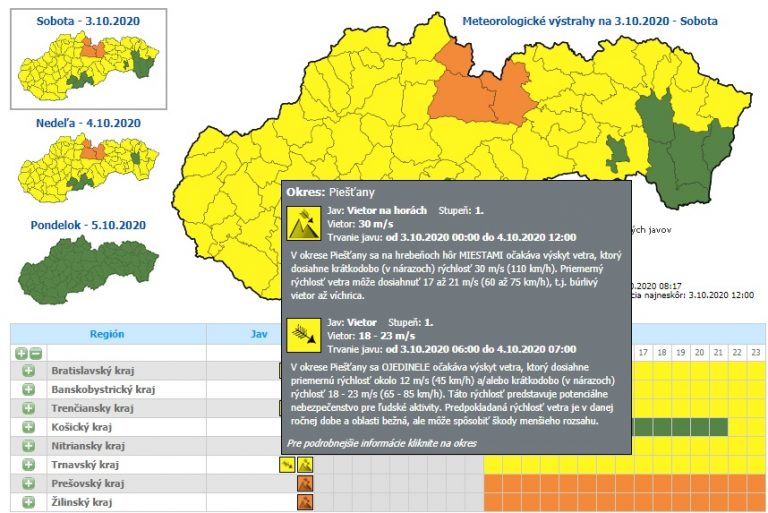
Task: Open the Sobota 3.10.2020 map thumbnail
Action: coord(90,64)
